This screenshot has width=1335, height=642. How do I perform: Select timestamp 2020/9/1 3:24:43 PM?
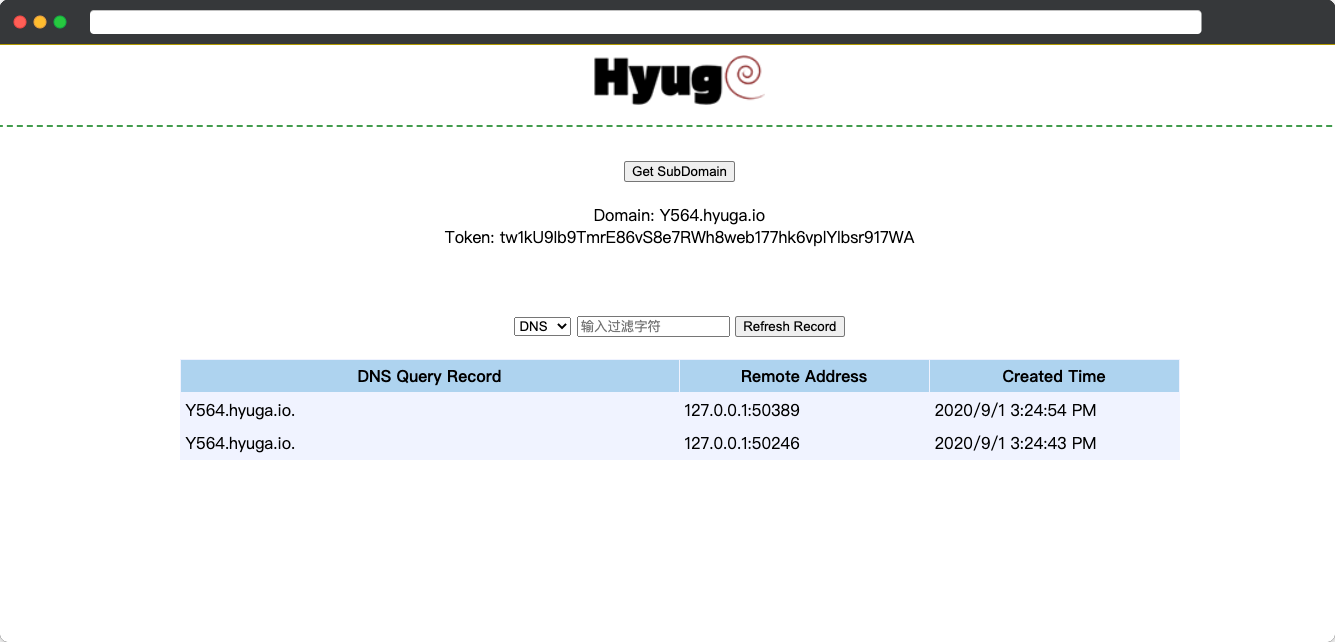pyautogui.click(x=1015, y=443)
